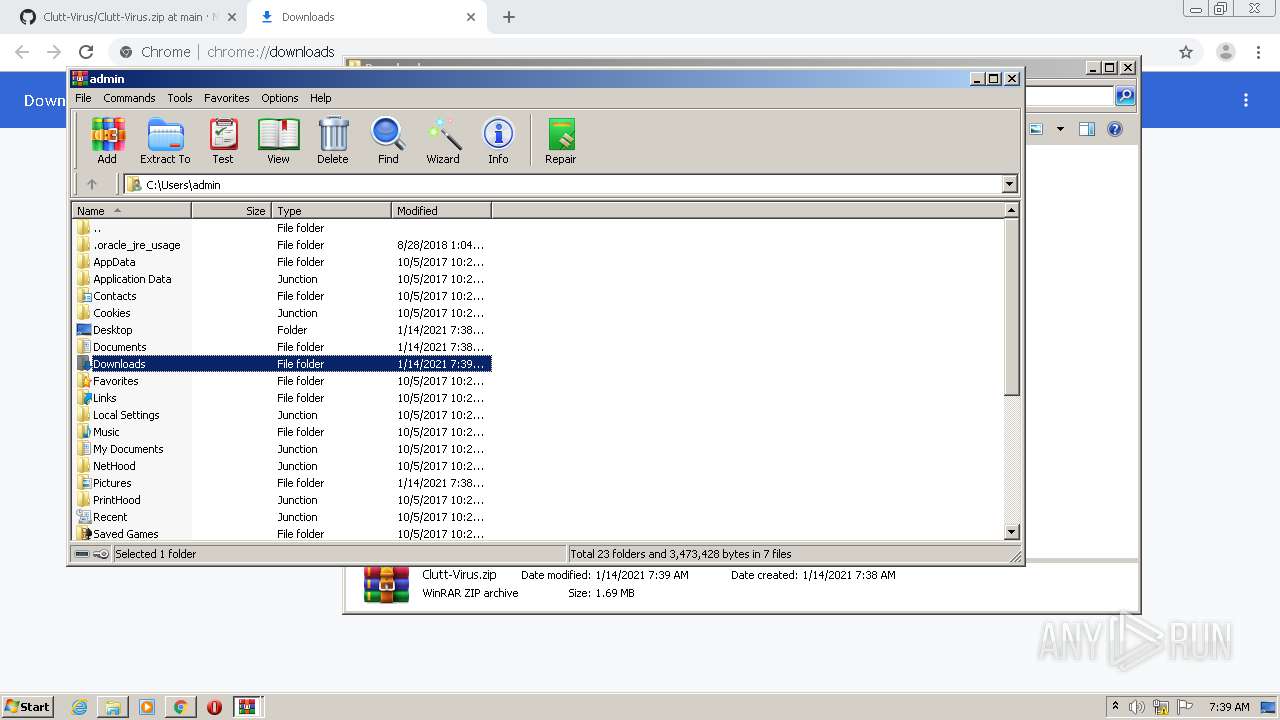
Task: Click the Add archive toolbar icon
Action: tap(107, 140)
